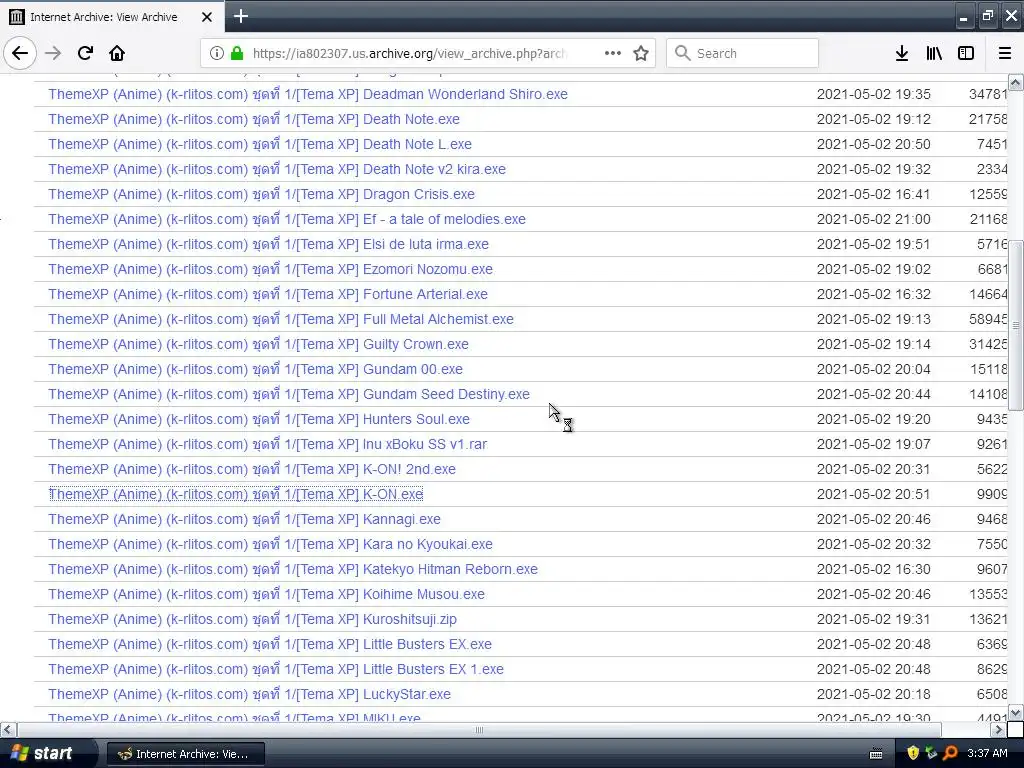Click the archive.org URL address field
The height and width of the screenshot is (768, 1024).
408,53
